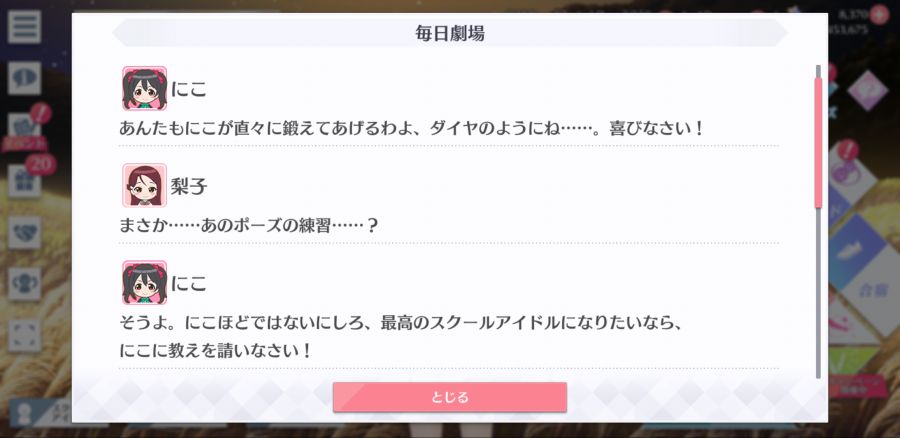Open the hamburger menu icon
Screen dimensions: 900x438
pyautogui.click(x=24, y=27)
